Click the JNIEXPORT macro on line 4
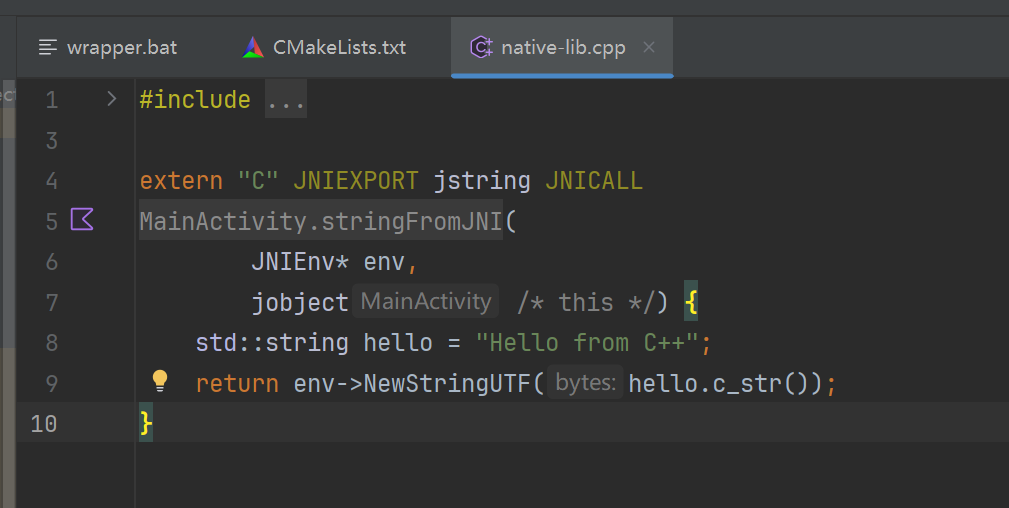The image size is (1009, 508). point(356,180)
